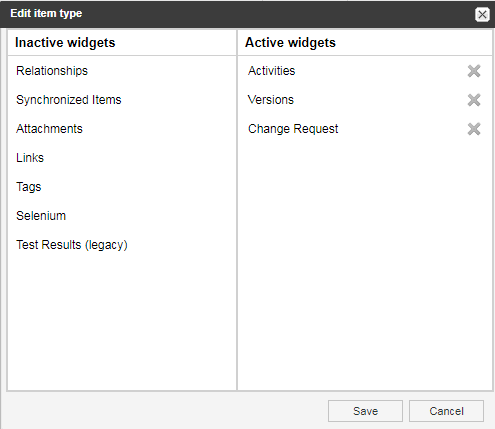Select the Relationships inactive widget
This screenshot has width=495, height=429.
[x=52, y=71]
